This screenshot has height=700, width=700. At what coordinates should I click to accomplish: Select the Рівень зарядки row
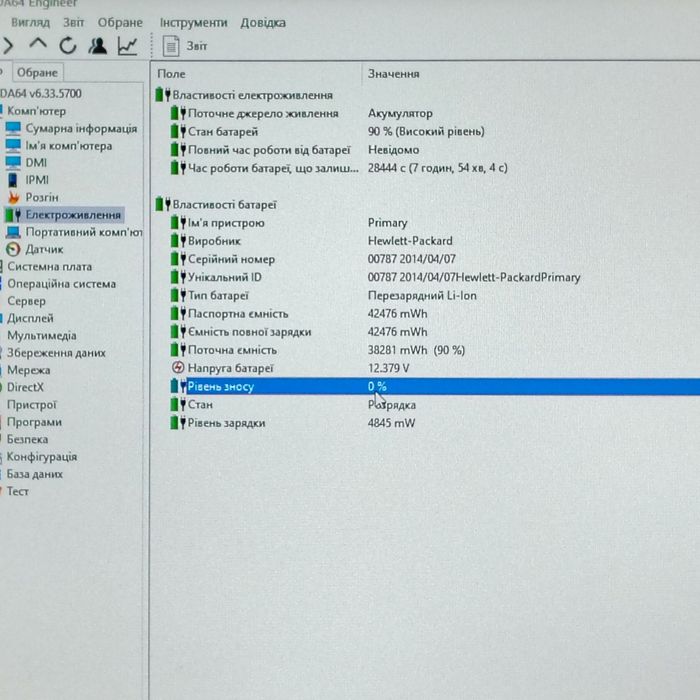(x=427, y=423)
